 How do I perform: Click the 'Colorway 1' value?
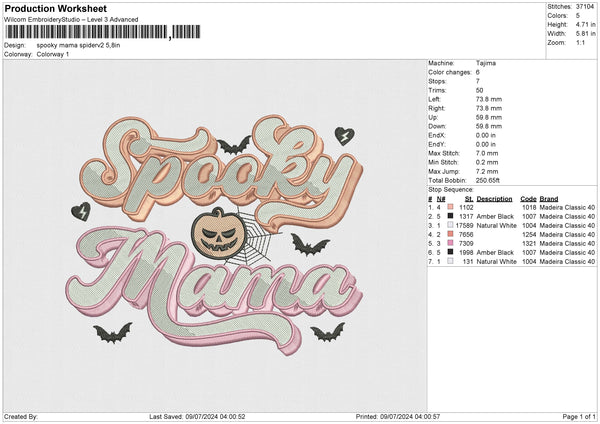point(53,54)
